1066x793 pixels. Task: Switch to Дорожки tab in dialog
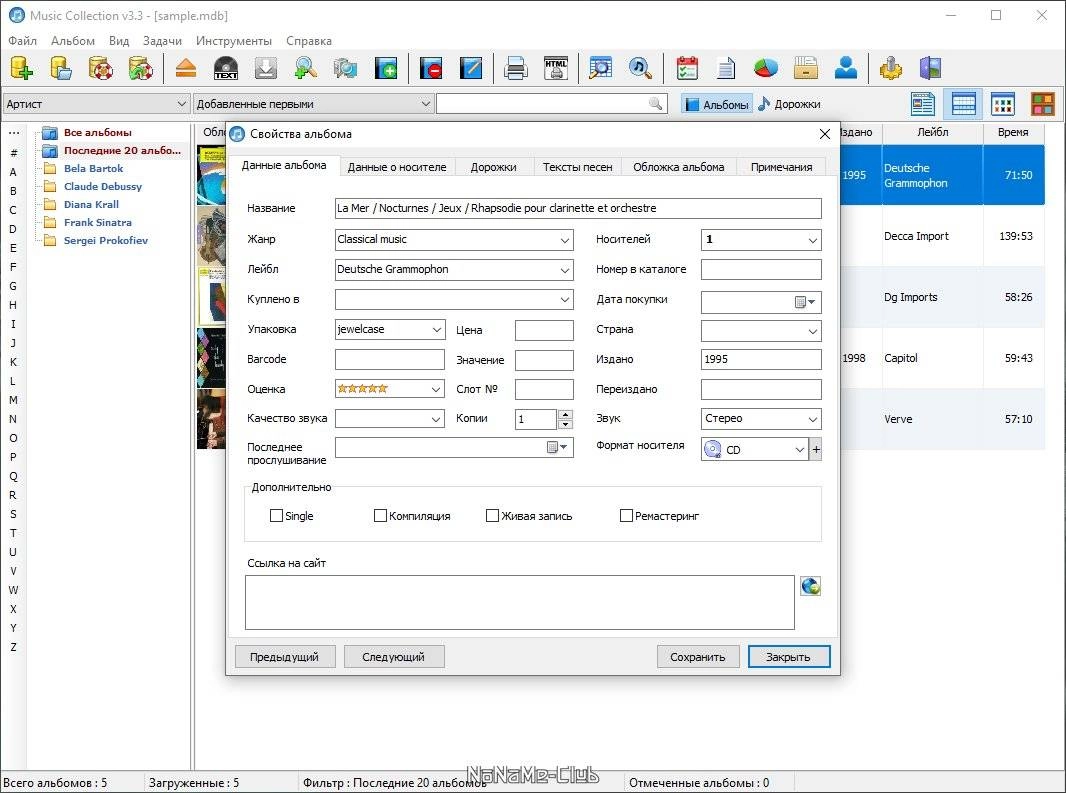[494, 167]
